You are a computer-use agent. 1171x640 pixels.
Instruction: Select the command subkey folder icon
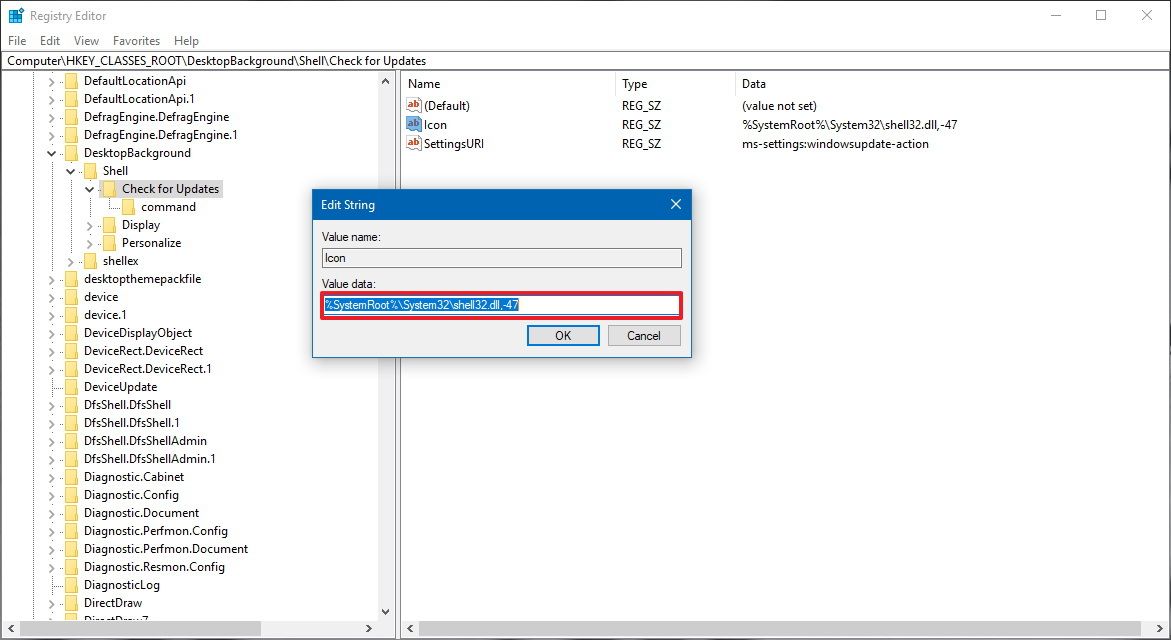pos(128,206)
